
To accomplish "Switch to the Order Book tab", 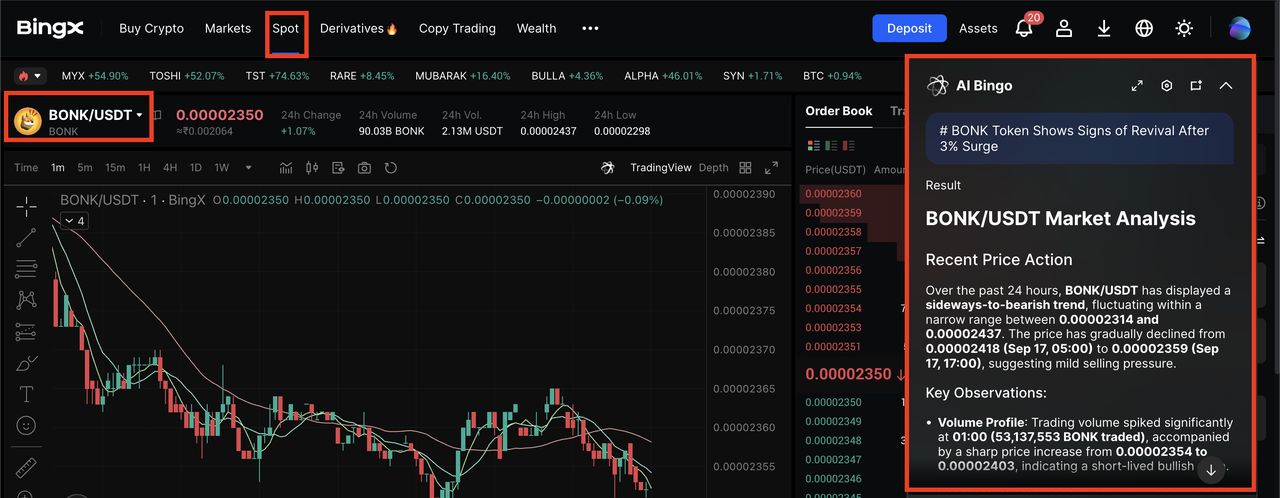I will [839, 111].
